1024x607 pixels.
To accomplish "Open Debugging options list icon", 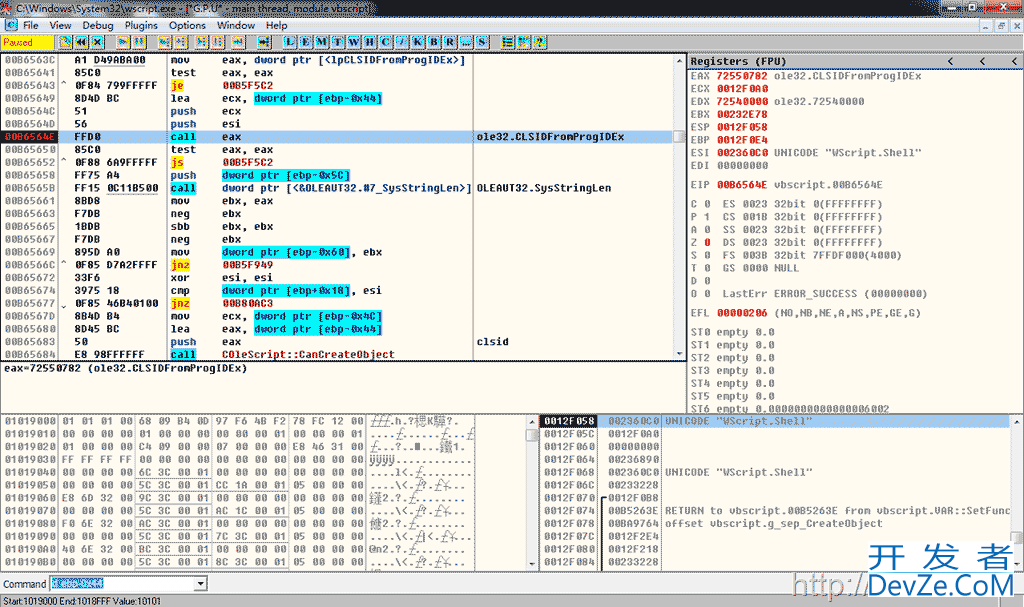I will coord(507,42).
